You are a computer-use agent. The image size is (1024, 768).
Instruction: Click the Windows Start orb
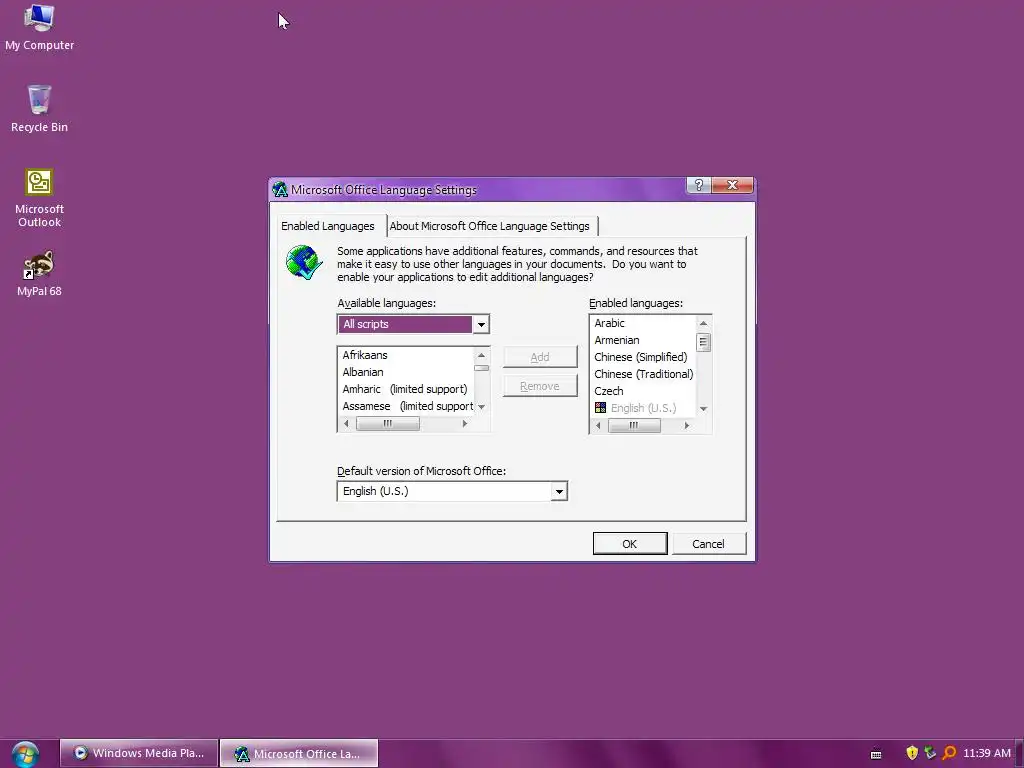point(25,754)
